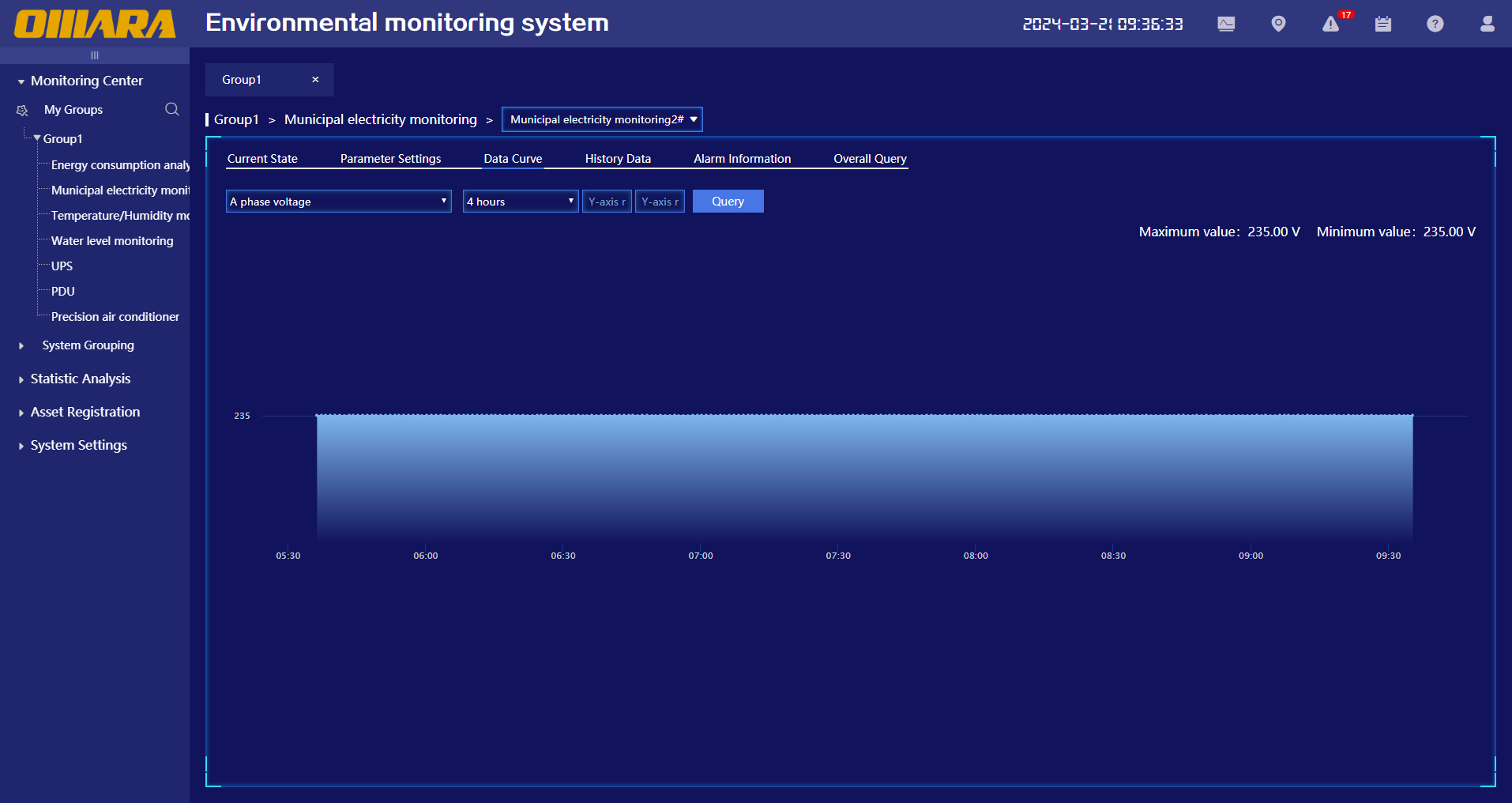Open alarm notifications with 17 badge
The height and width of the screenshot is (803, 1512).
pyautogui.click(x=1331, y=24)
